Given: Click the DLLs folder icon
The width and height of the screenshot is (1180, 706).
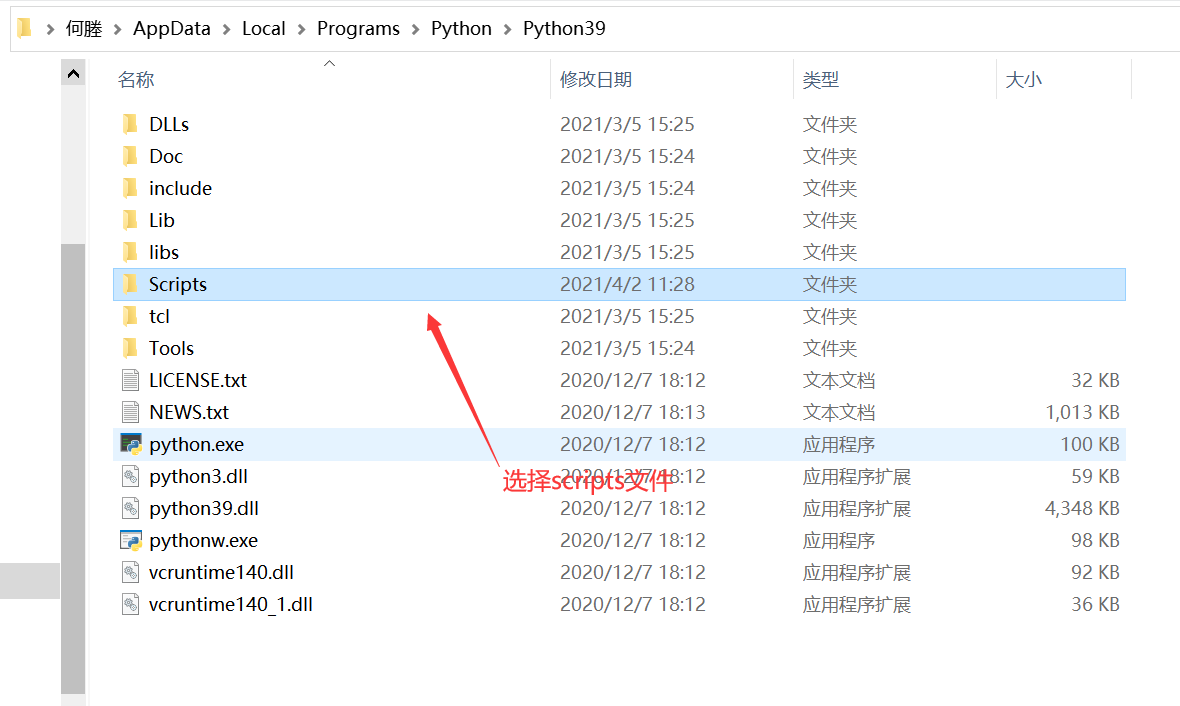Looking at the screenshot, I should pos(130,123).
